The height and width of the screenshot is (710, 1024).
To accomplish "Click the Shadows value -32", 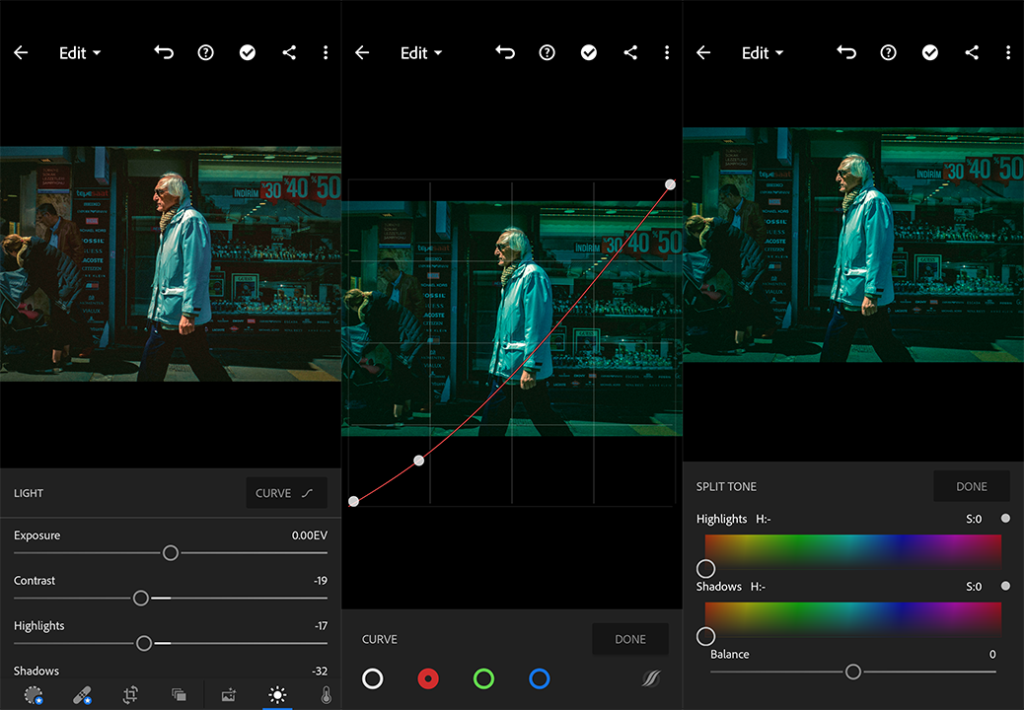I will [319, 671].
